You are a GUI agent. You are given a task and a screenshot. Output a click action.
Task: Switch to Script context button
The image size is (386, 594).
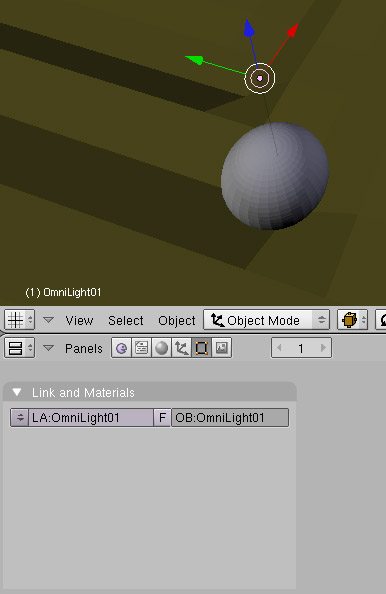[x=141, y=348]
